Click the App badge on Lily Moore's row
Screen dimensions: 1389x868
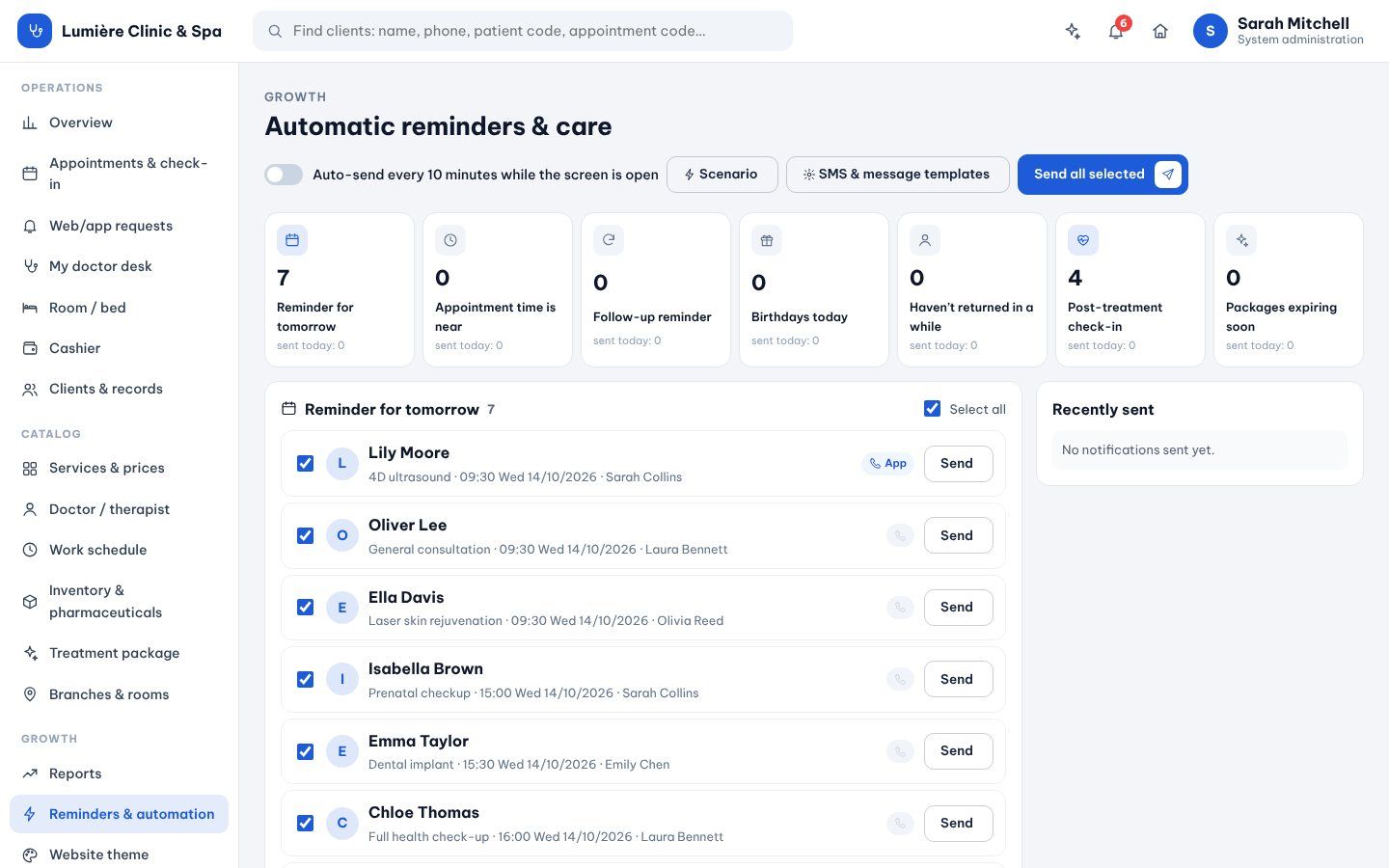click(x=887, y=463)
